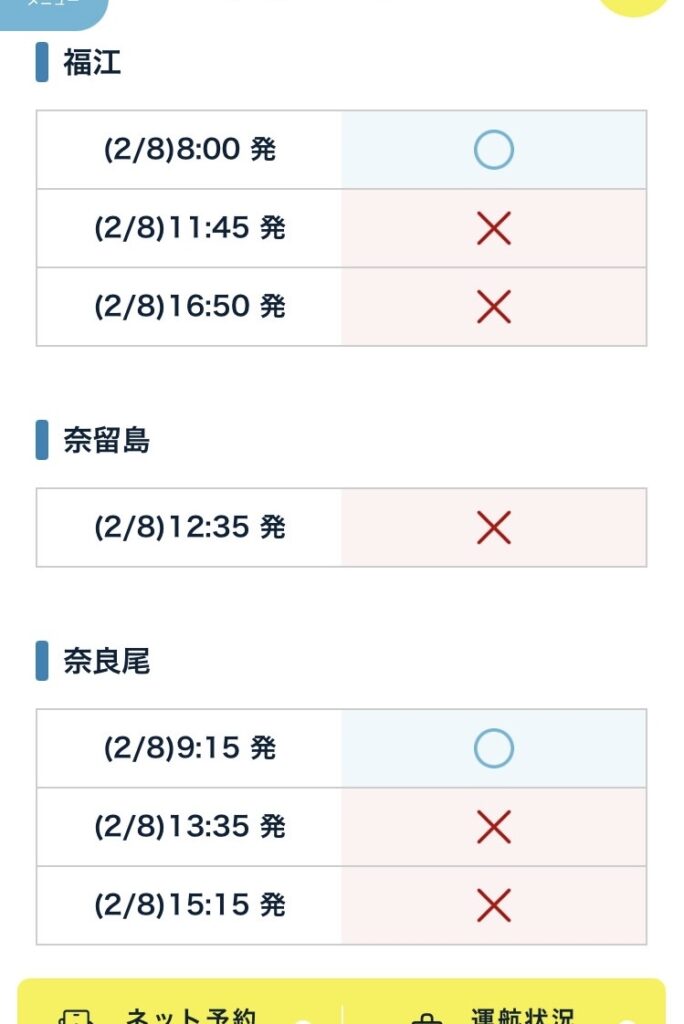Select the (2/8)12:35 発 row label
Viewport: 684px width, 1024px height.
(189, 527)
